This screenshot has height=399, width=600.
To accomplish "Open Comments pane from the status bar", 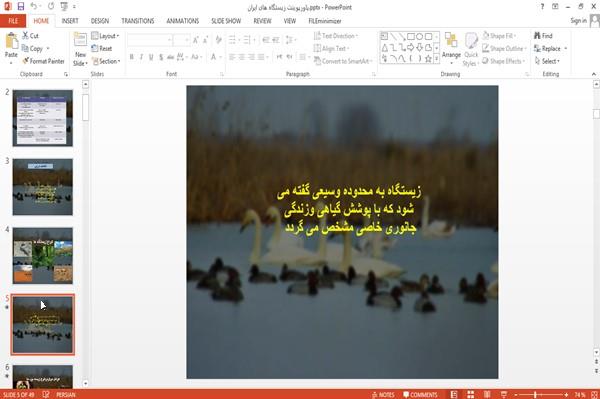I will click(420, 395).
